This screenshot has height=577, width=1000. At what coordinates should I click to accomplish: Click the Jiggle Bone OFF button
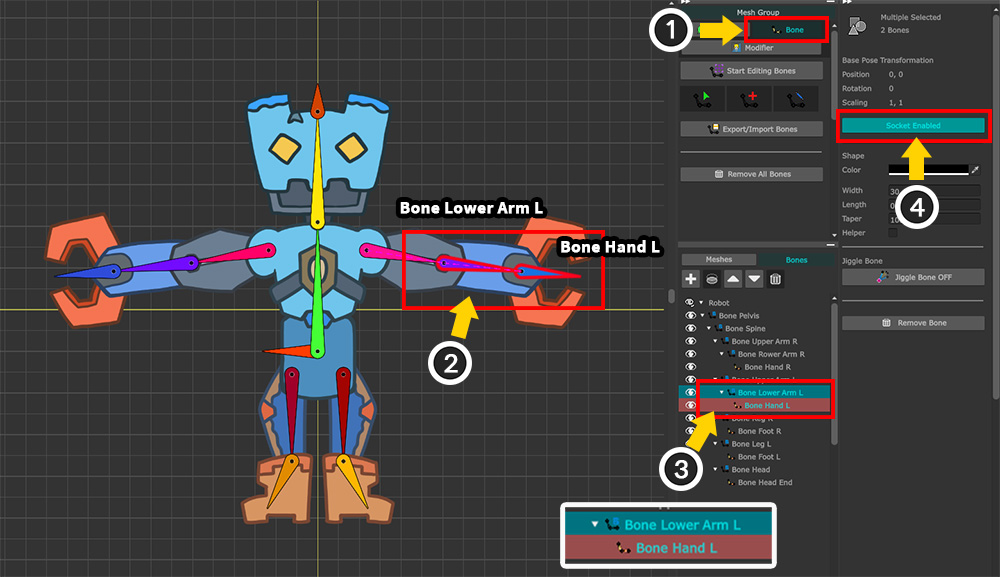[913, 277]
